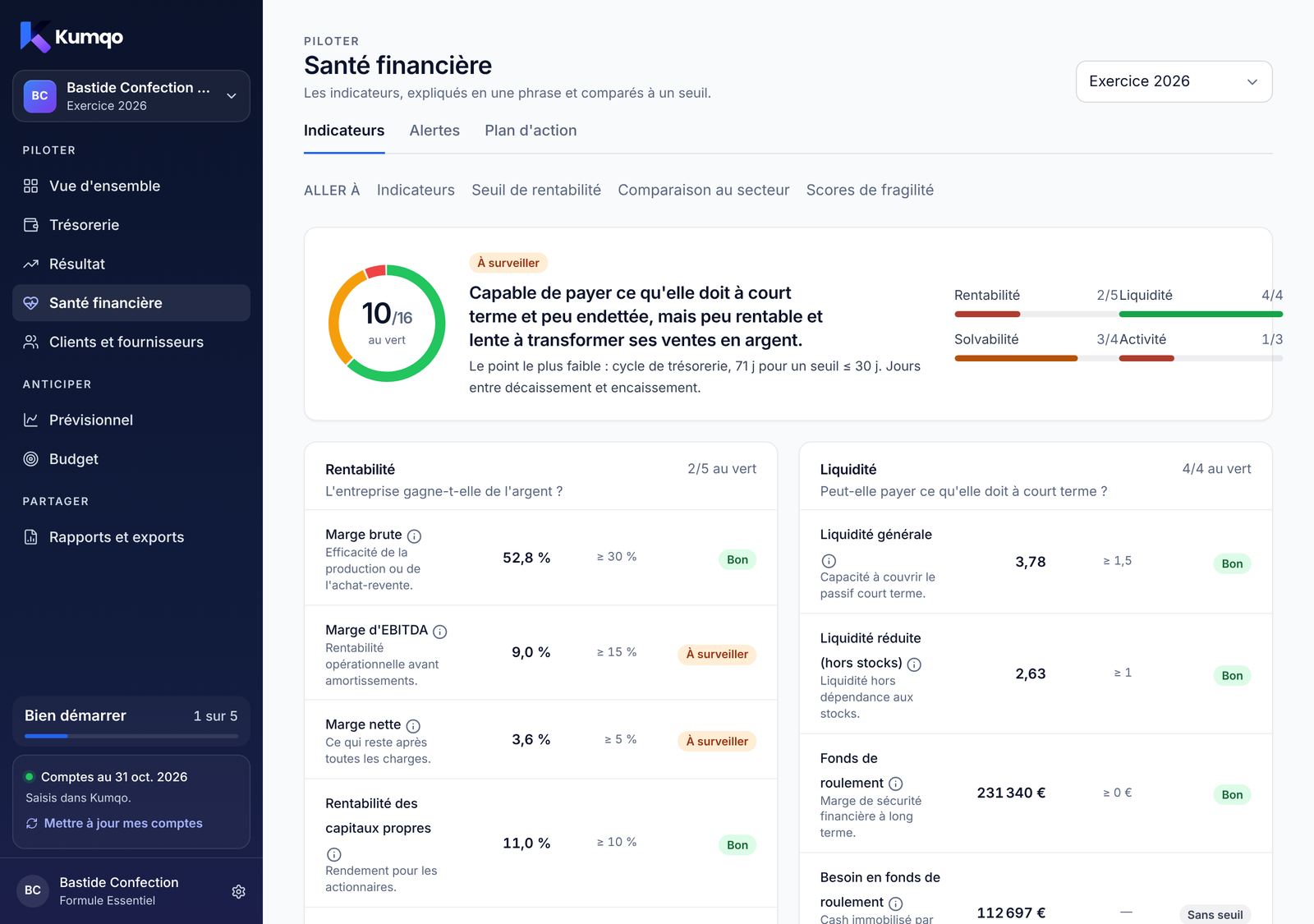
Task: Jump to Scores de fragilité section
Action: (x=870, y=190)
